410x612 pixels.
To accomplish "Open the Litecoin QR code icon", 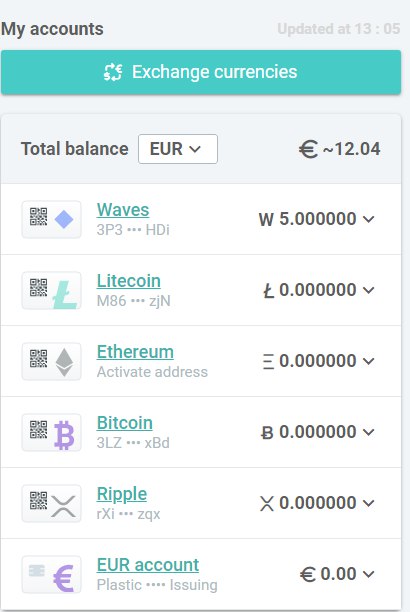I will (x=39, y=288).
